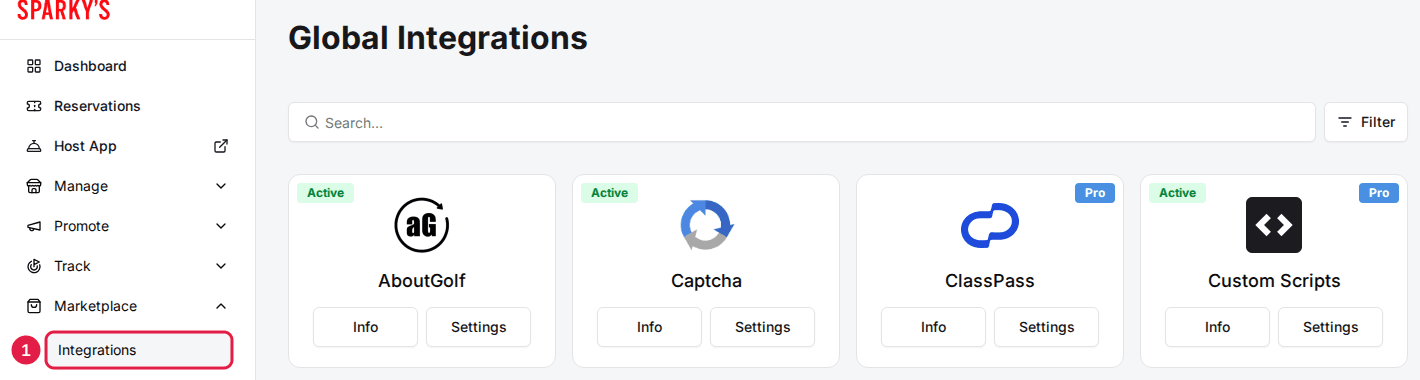Click Info on Captcha card
The height and width of the screenshot is (380, 1420).
coord(649,327)
